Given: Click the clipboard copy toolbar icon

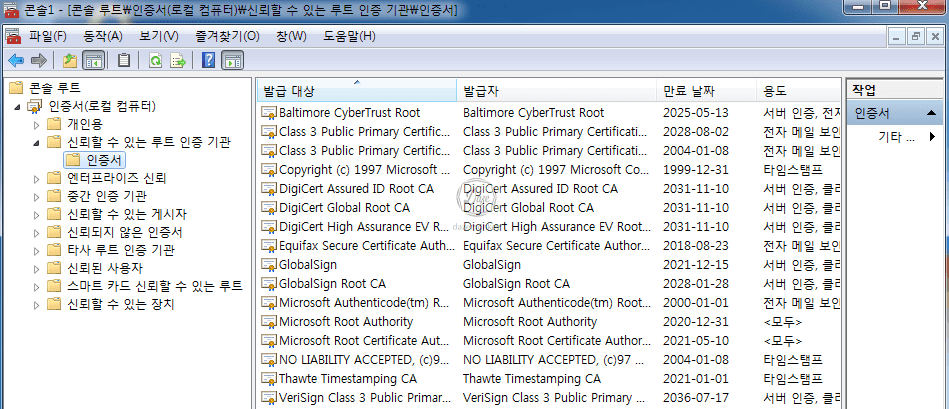Looking at the screenshot, I should click(124, 61).
